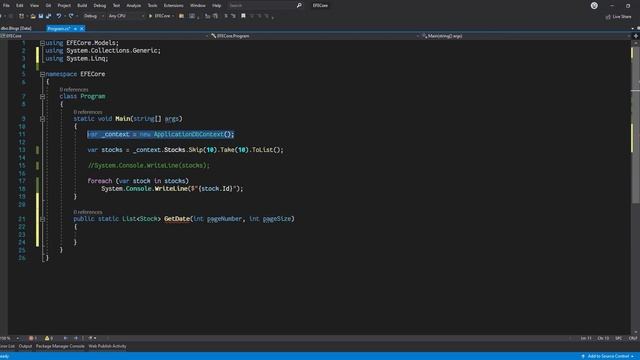The height and width of the screenshot is (360, 640).
Task: Open the Analyze menu
Action: (x=133, y=6)
